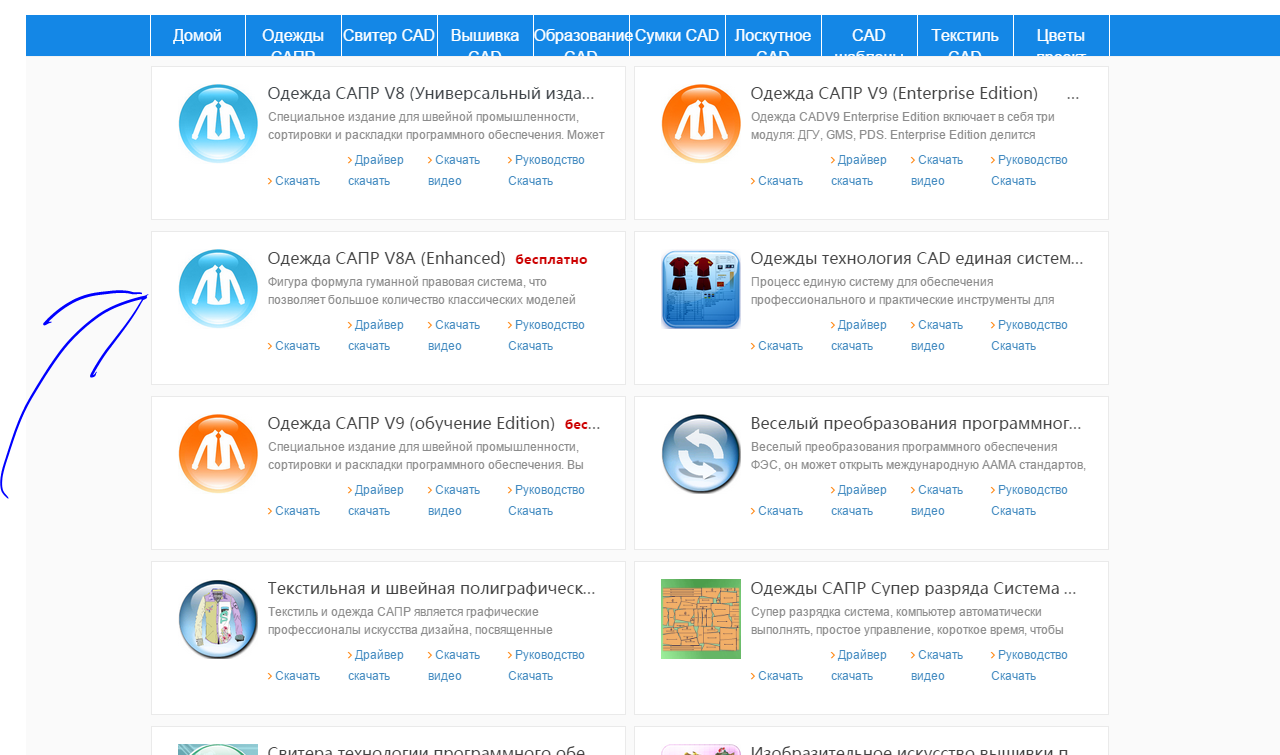Click Скачать link under V9 обучение Edition
1280x755 pixels.
(x=294, y=511)
